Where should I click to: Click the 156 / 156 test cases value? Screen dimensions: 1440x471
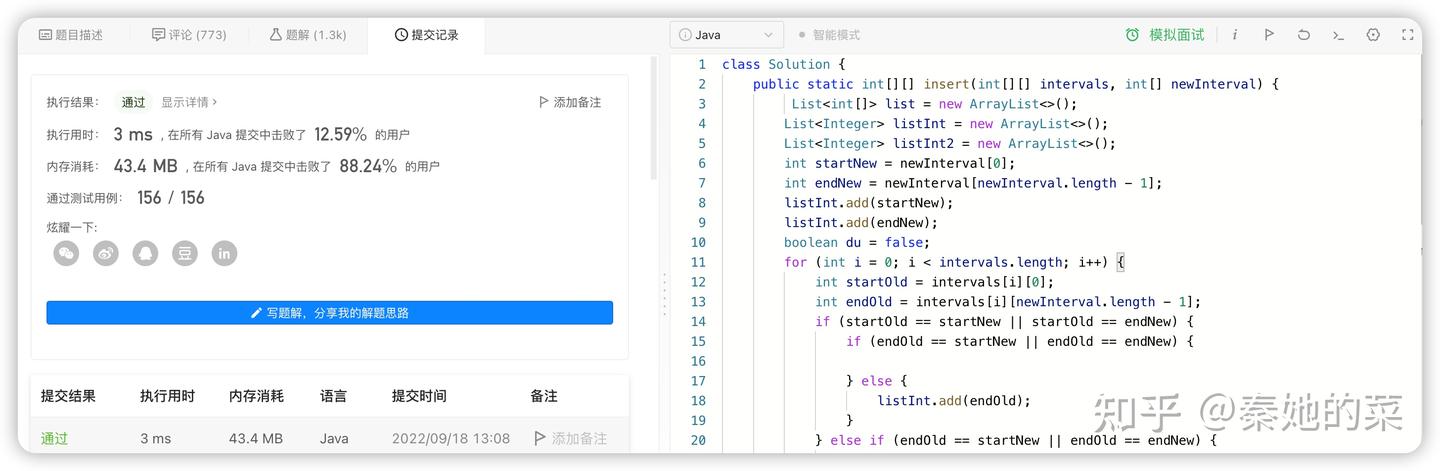(171, 198)
